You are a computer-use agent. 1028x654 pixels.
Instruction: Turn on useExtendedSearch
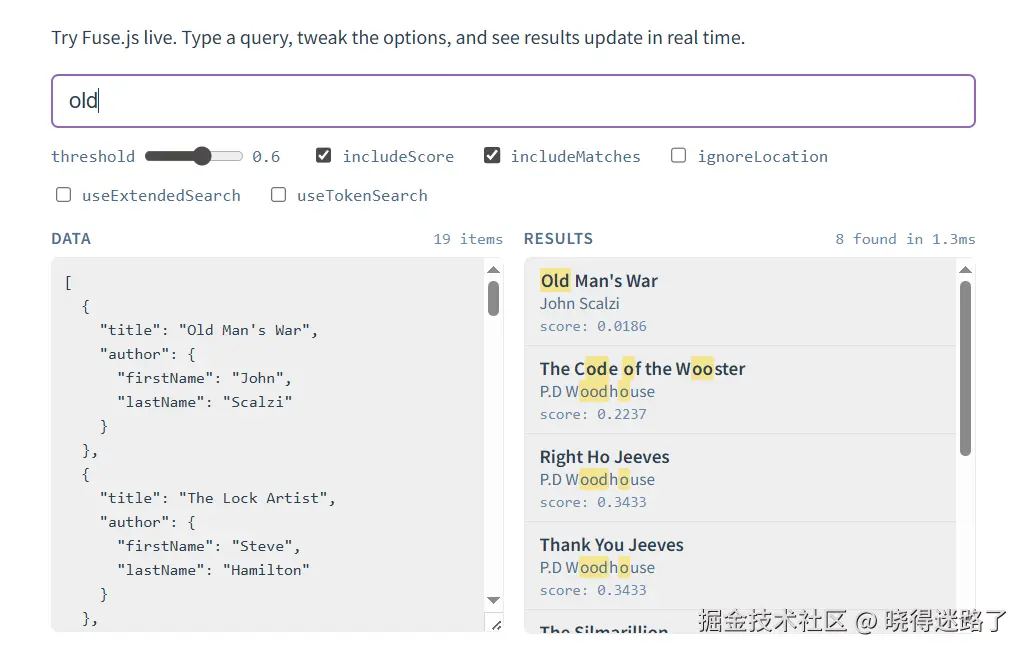click(64, 195)
